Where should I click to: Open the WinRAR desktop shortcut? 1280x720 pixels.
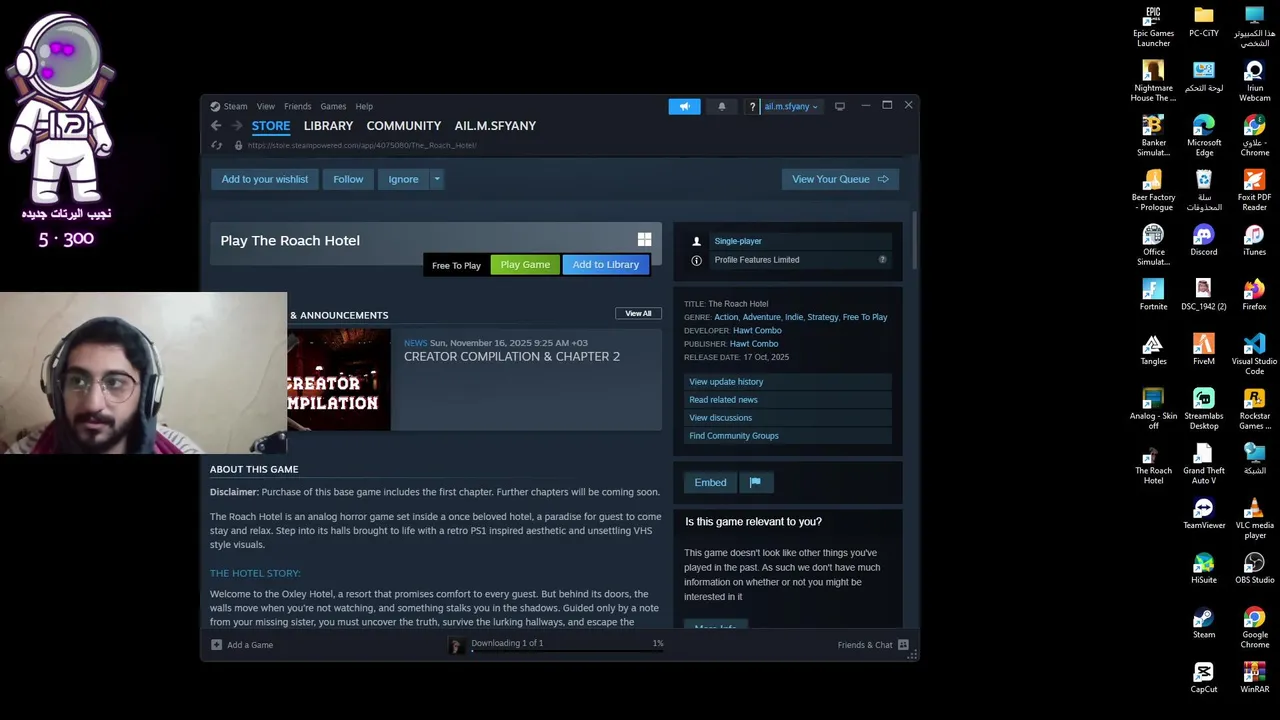[1255, 678]
